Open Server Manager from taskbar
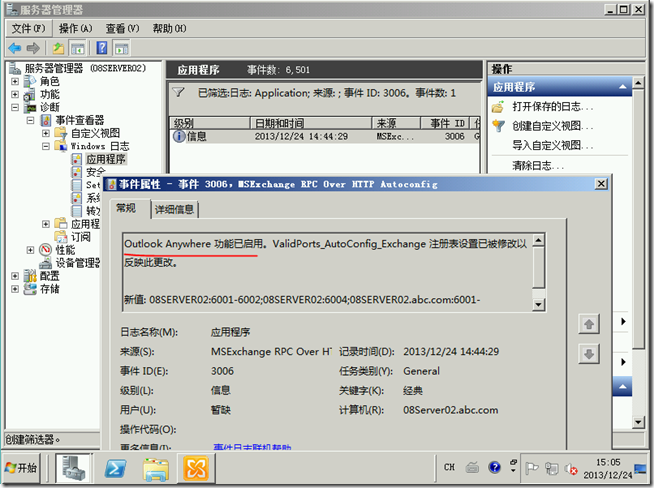Image resolution: width=654 pixels, height=488 pixels. coord(73,468)
